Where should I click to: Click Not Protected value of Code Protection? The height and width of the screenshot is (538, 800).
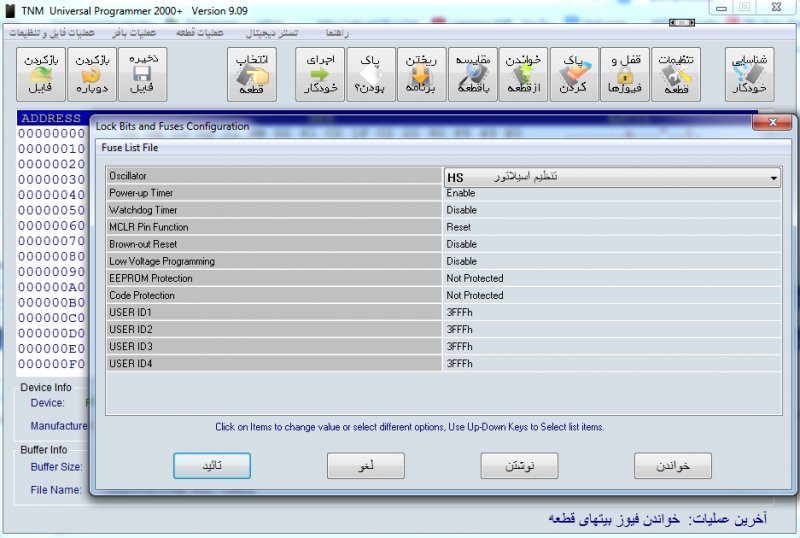[x=475, y=296]
